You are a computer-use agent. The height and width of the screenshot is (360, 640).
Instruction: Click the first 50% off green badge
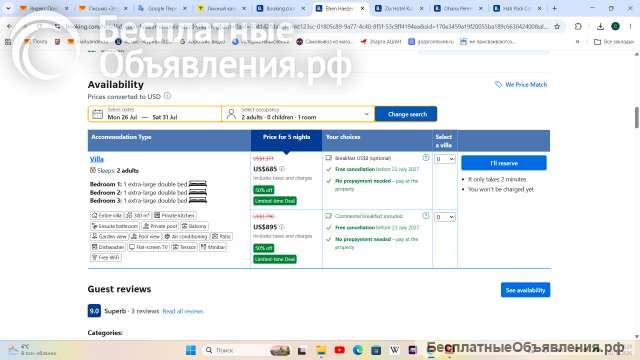pos(264,190)
